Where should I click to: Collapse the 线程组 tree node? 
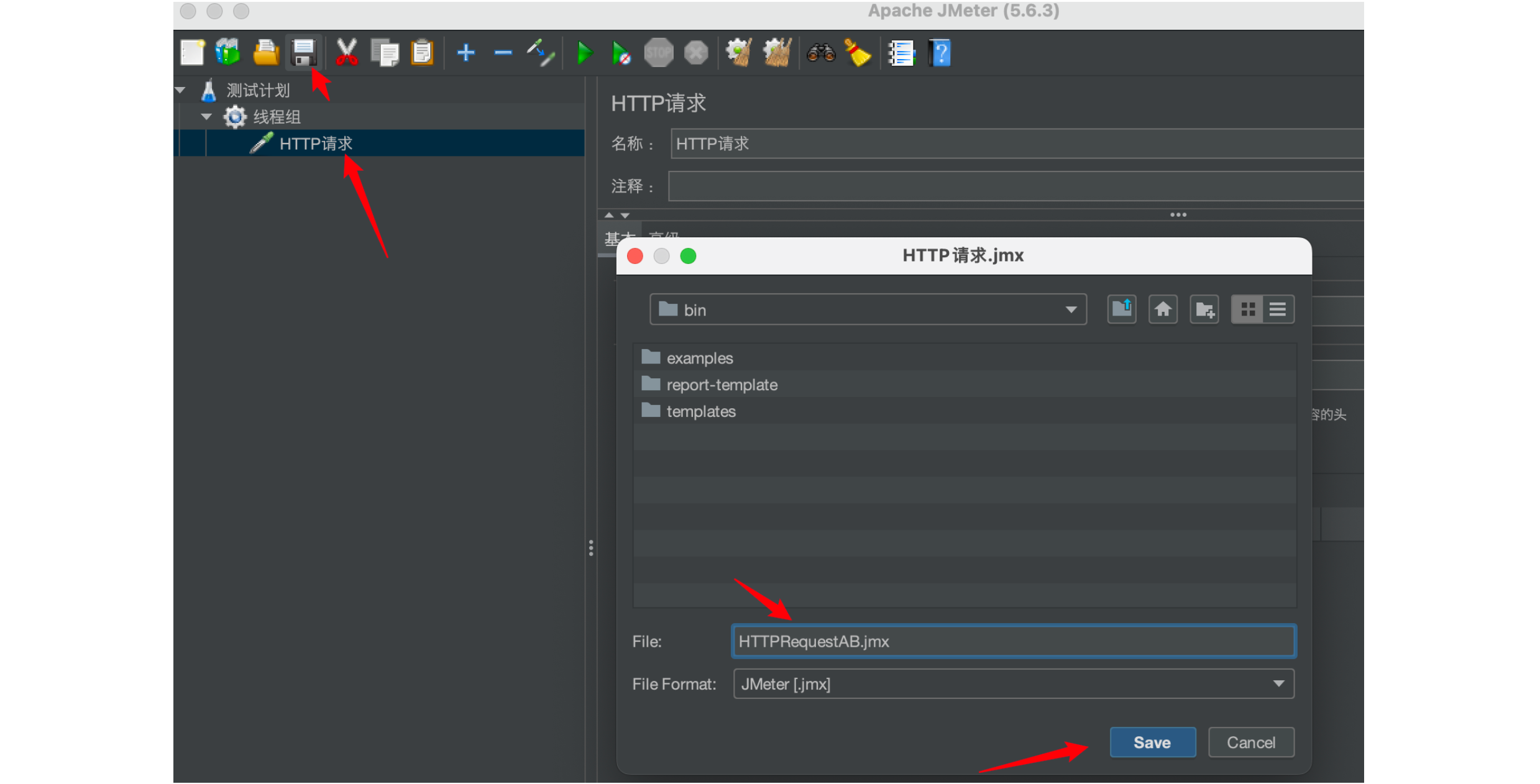pyautogui.click(x=207, y=117)
